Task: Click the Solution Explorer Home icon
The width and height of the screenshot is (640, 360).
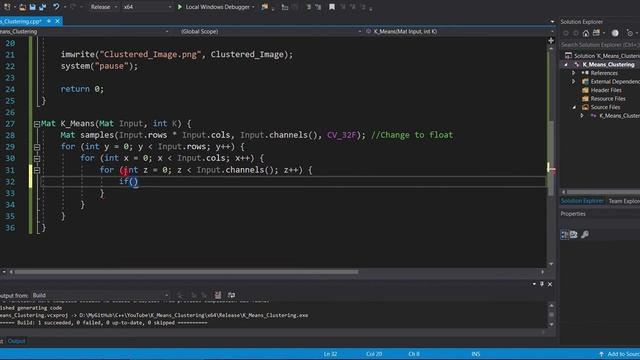Action: (x=586, y=33)
